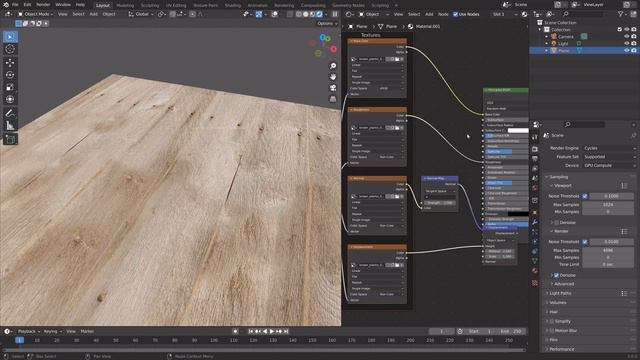Open the timeline Marker menu
Screen dimensions: 640x360
click(87, 331)
